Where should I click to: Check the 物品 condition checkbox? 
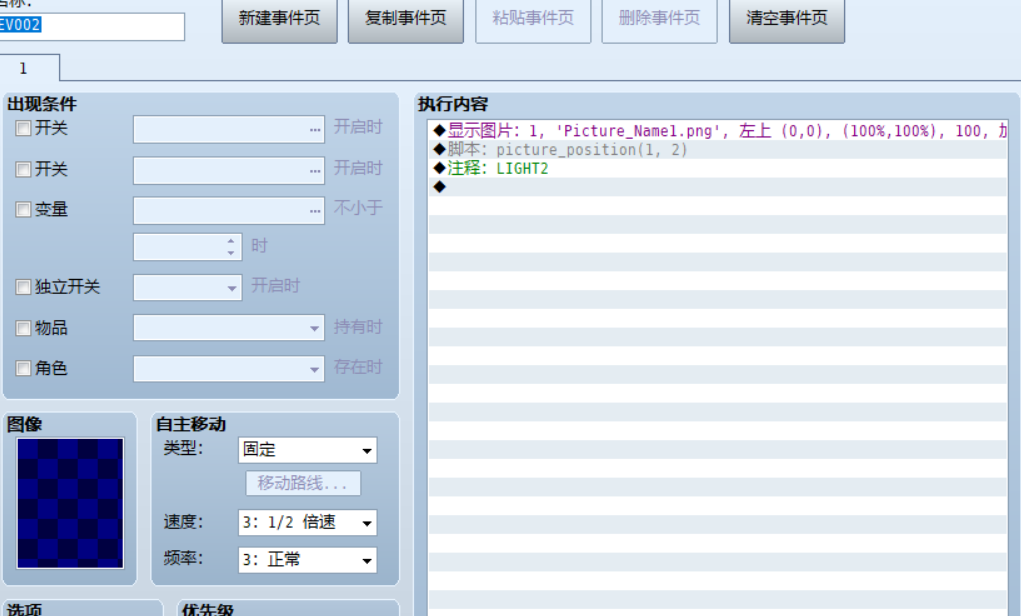pyautogui.click(x=23, y=328)
